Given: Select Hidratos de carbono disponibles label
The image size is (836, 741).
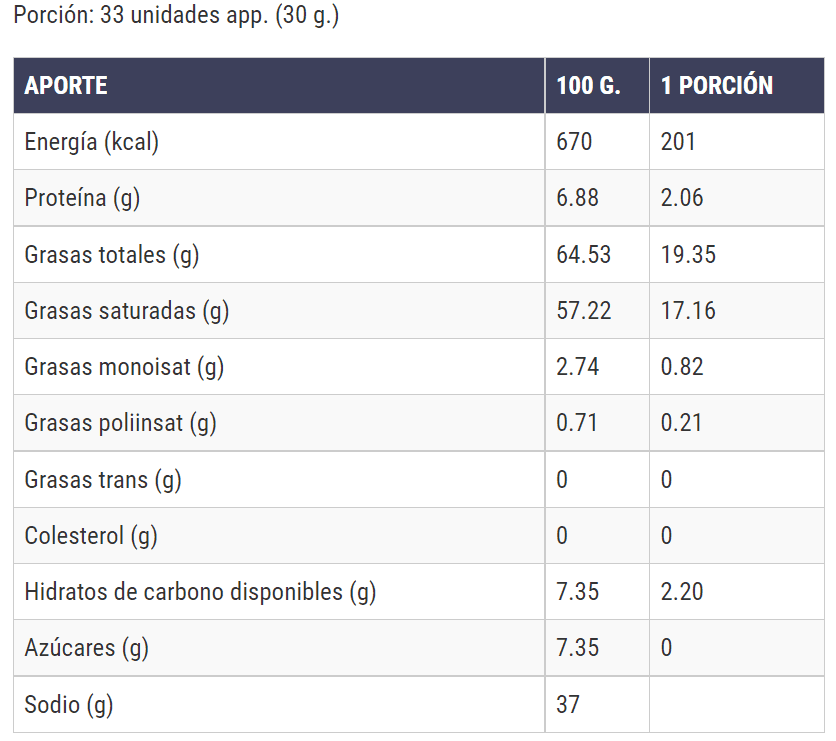Looking at the screenshot, I should click(200, 592).
